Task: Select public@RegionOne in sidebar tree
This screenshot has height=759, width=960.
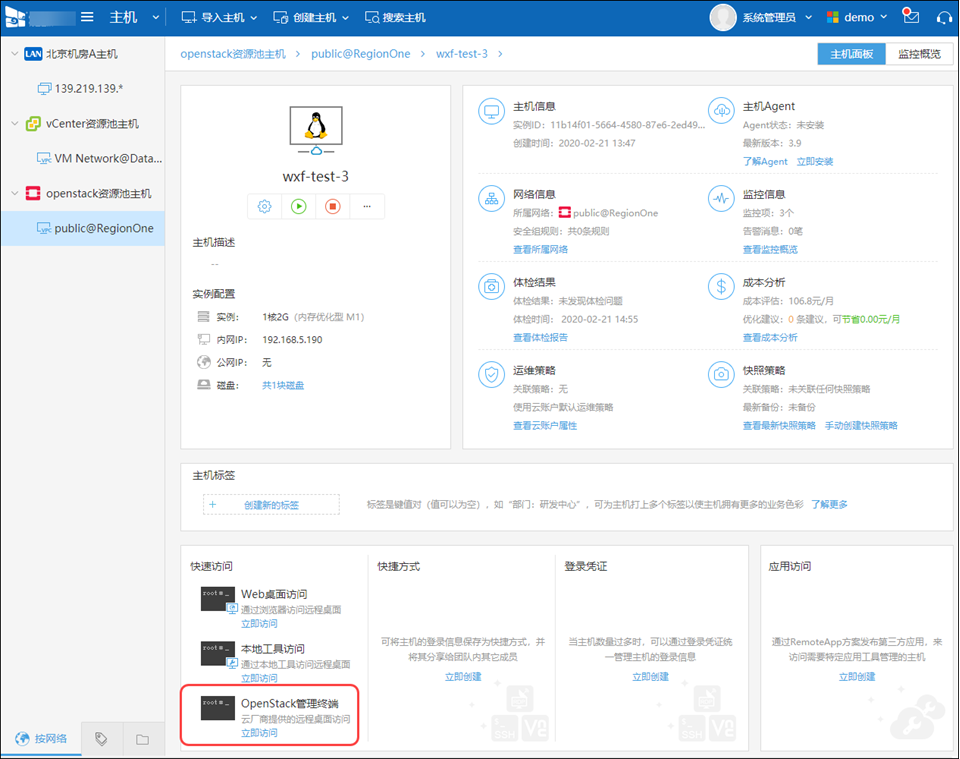Action: pyautogui.click(x=83, y=228)
